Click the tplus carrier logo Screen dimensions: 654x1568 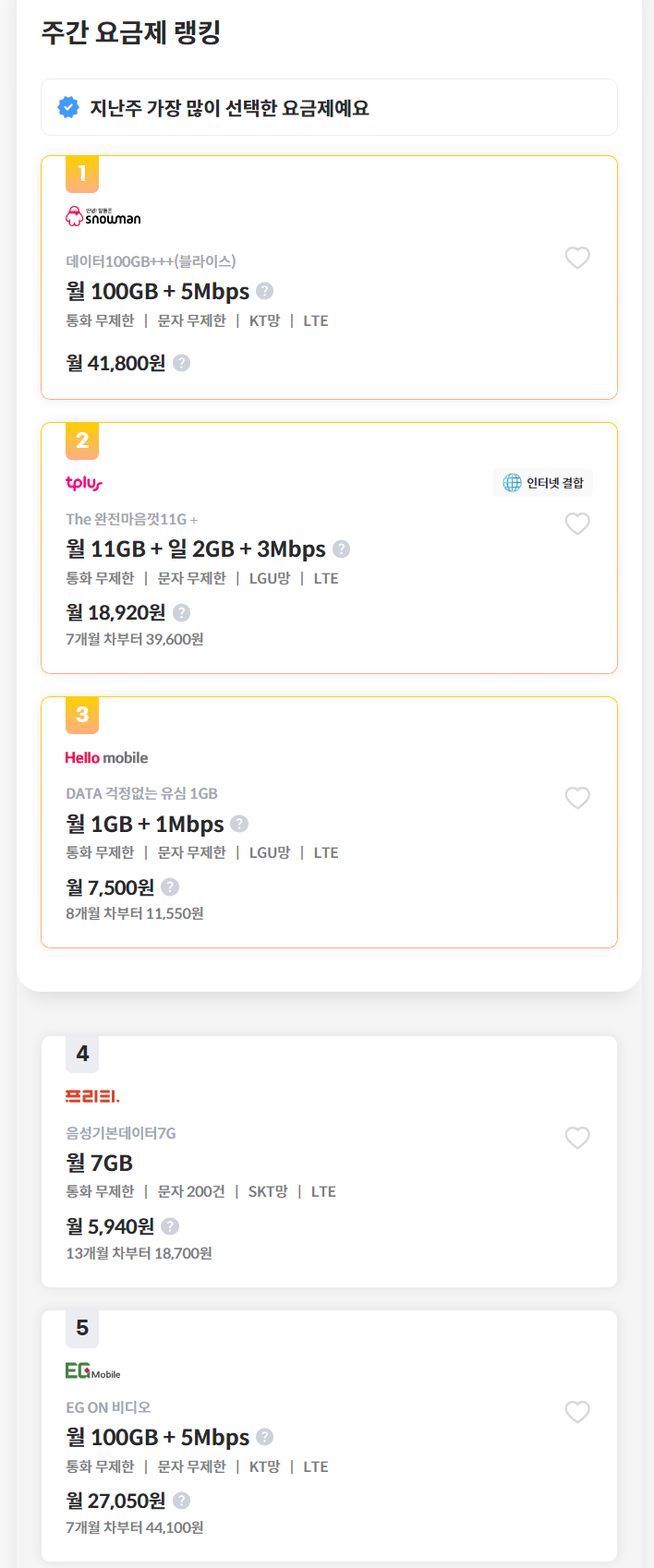(84, 483)
